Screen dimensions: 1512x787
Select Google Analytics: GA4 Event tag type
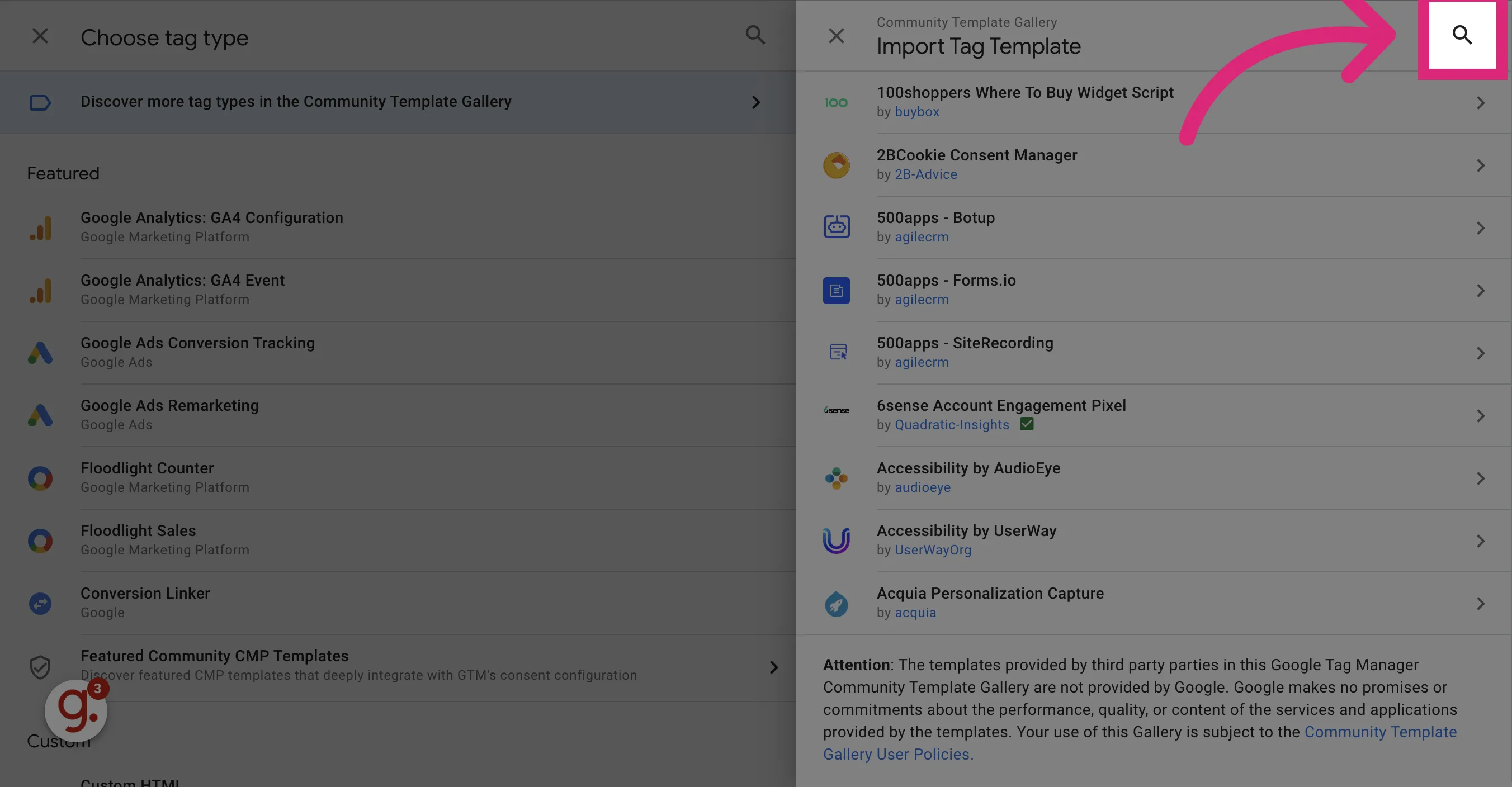pos(437,291)
